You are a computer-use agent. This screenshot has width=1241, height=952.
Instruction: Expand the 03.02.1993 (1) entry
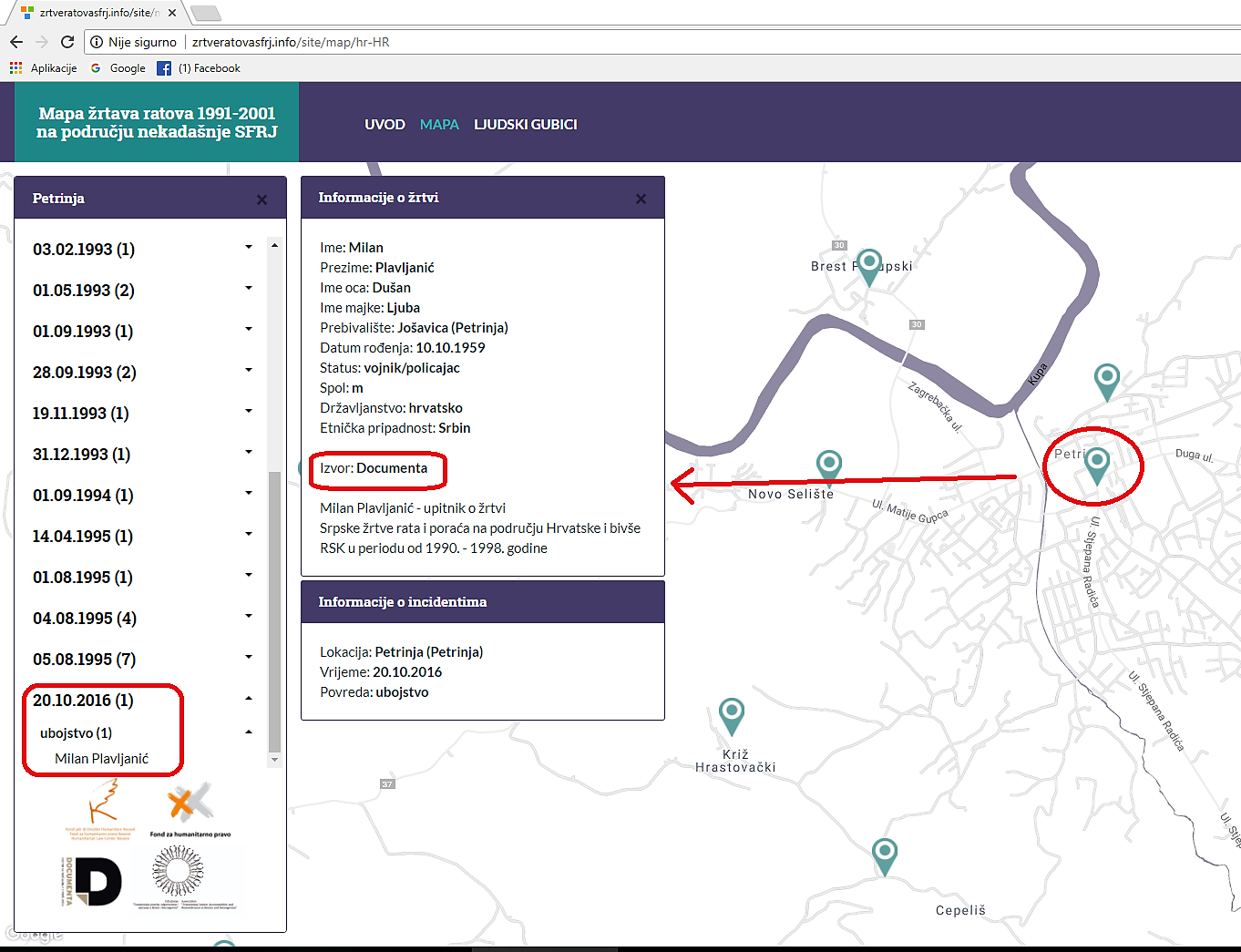(x=248, y=248)
